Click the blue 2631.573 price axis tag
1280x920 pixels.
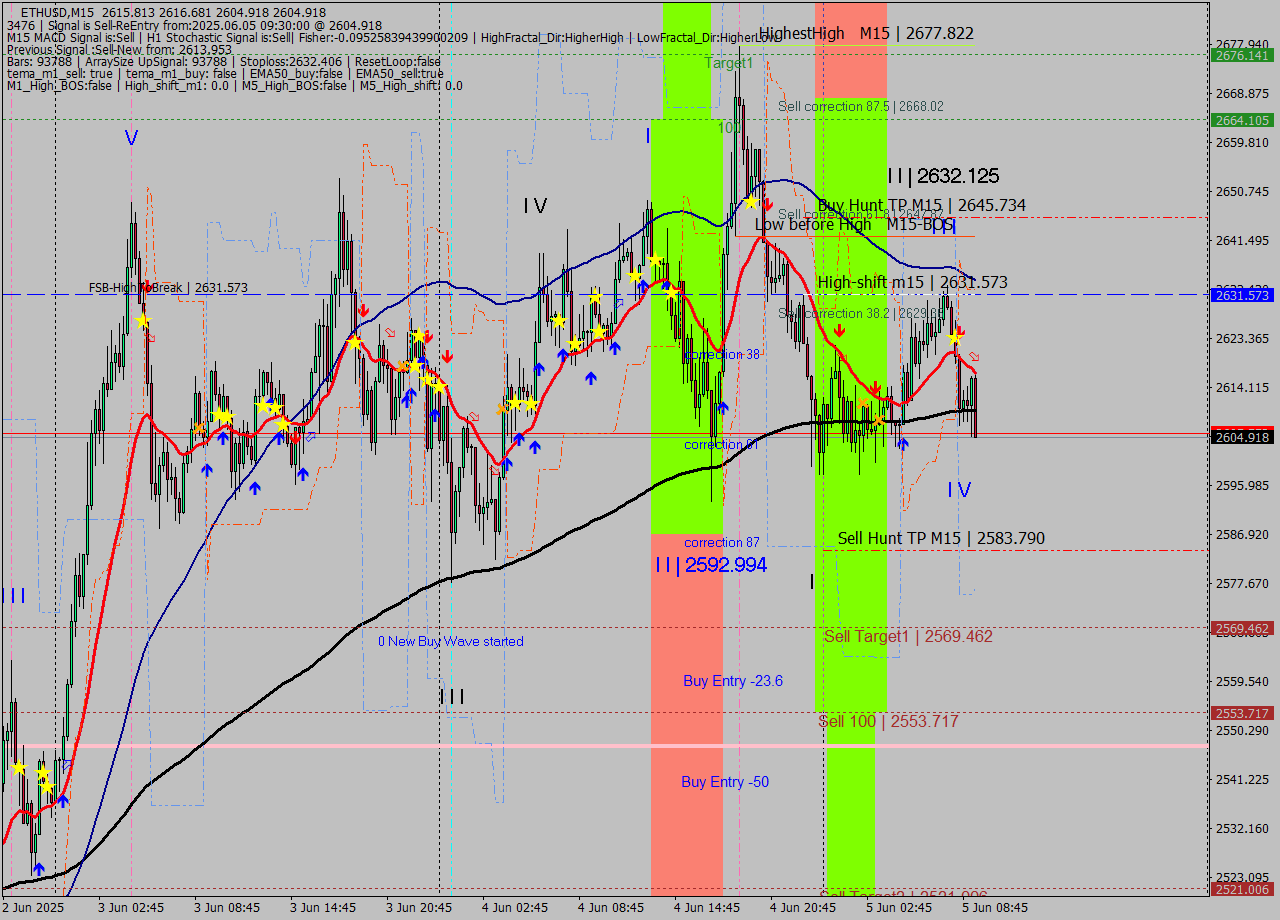point(1241,295)
